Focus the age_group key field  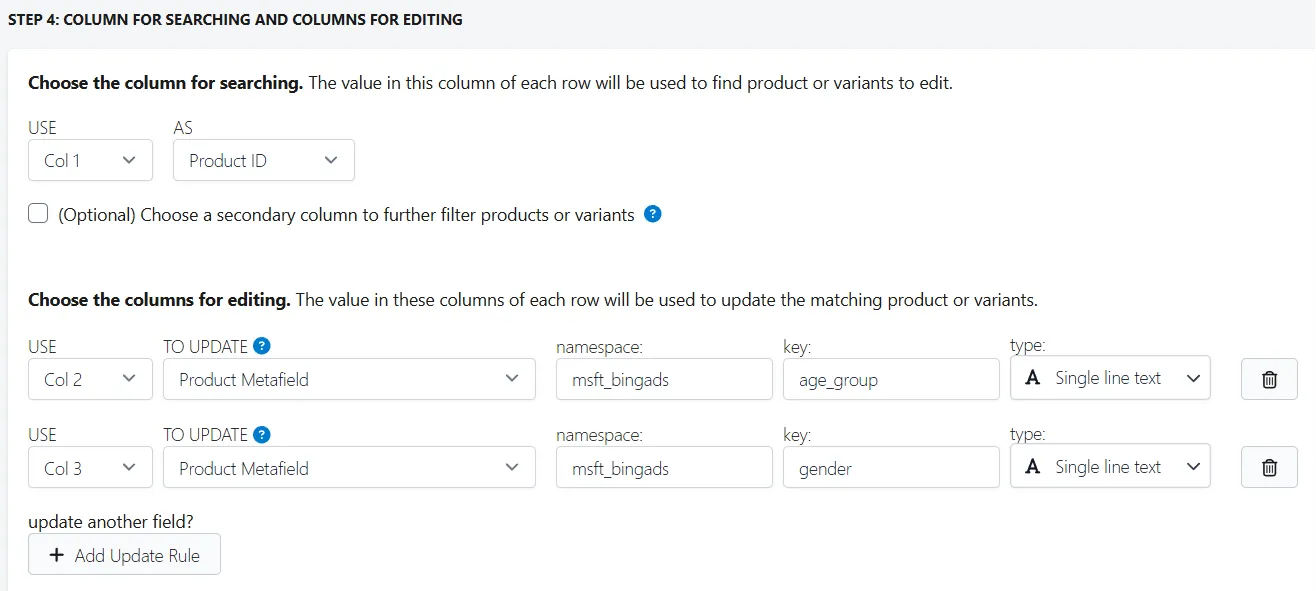click(891, 380)
